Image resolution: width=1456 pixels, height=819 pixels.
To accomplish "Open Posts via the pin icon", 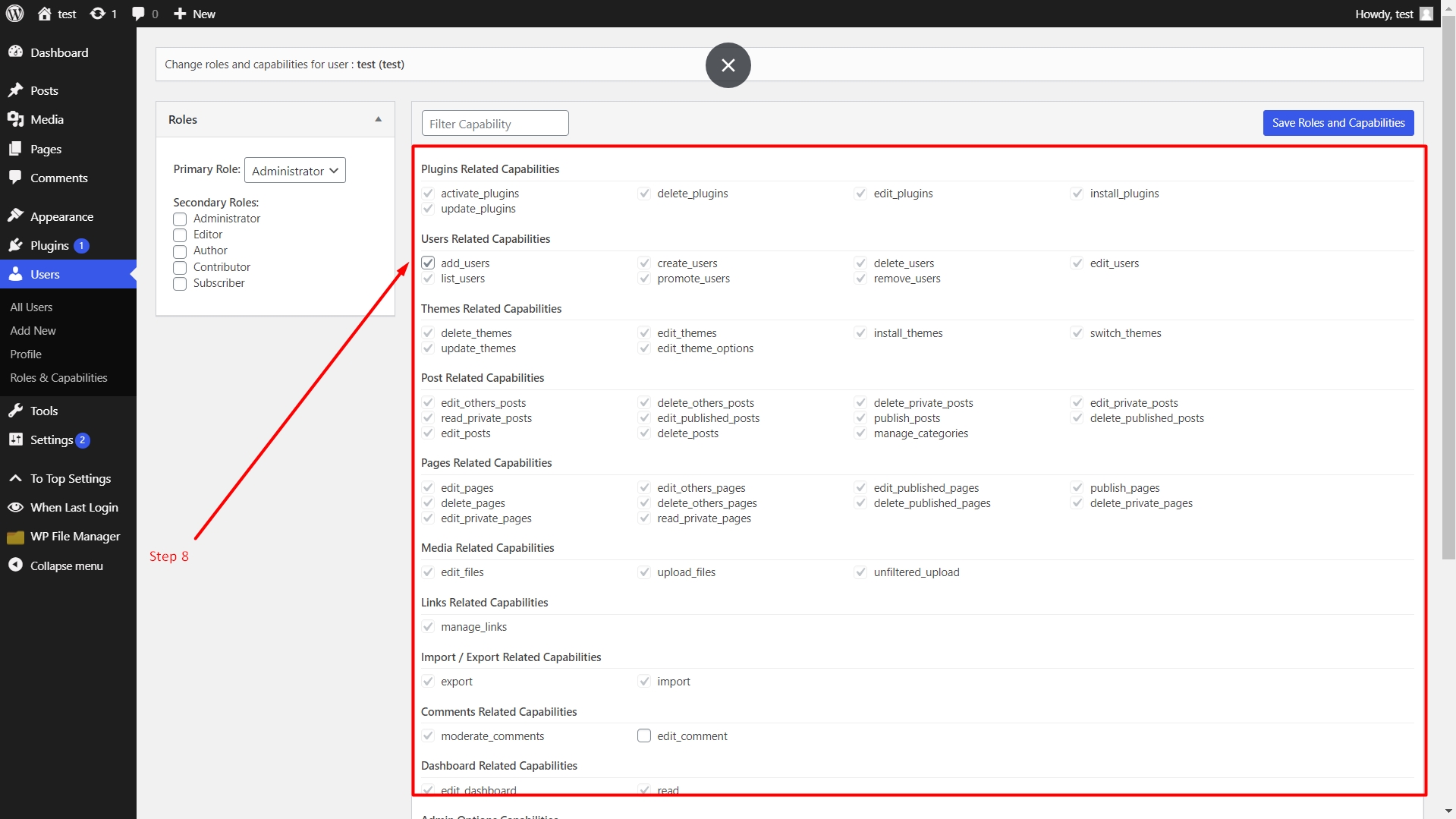I will [15, 90].
